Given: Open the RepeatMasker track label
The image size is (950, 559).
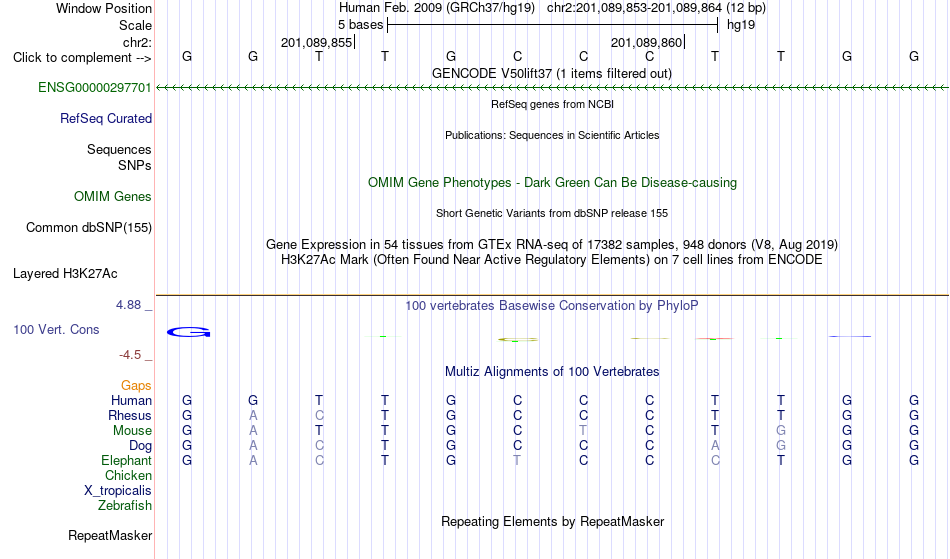Looking at the screenshot, I should [x=110, y=535].
